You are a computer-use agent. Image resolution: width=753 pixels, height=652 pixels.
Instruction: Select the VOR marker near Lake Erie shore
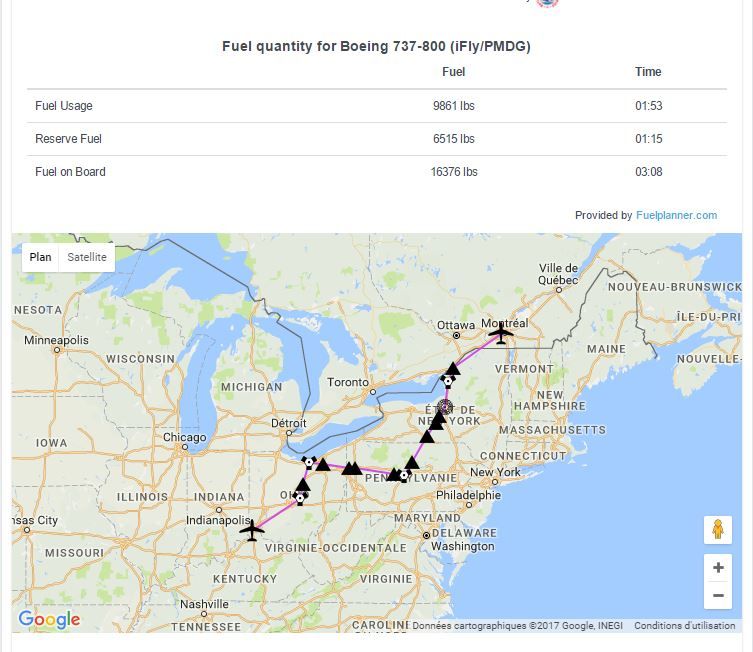[309, 463]
